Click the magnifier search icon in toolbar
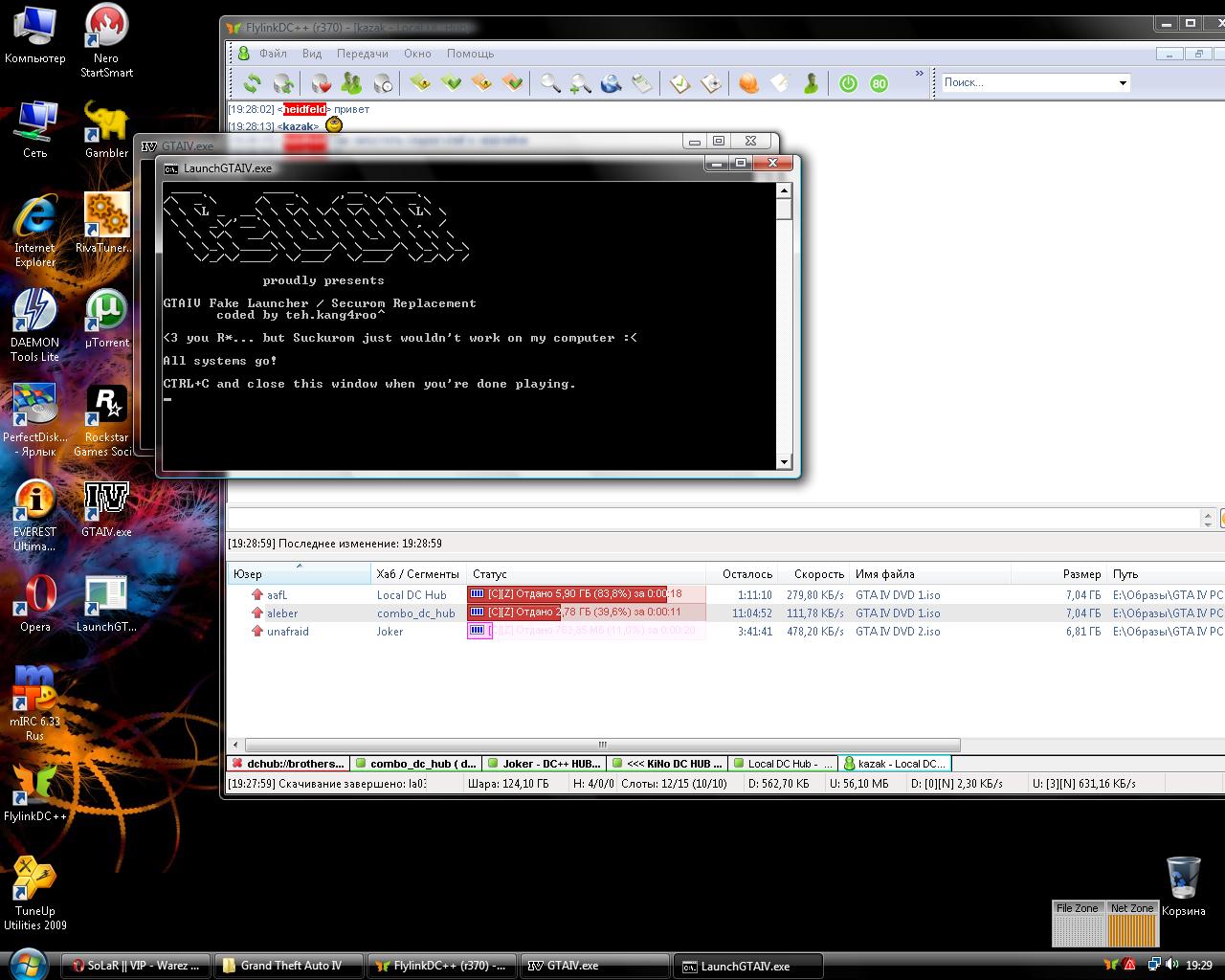This screenshot has height=980, width=1225. pos(549,83)
